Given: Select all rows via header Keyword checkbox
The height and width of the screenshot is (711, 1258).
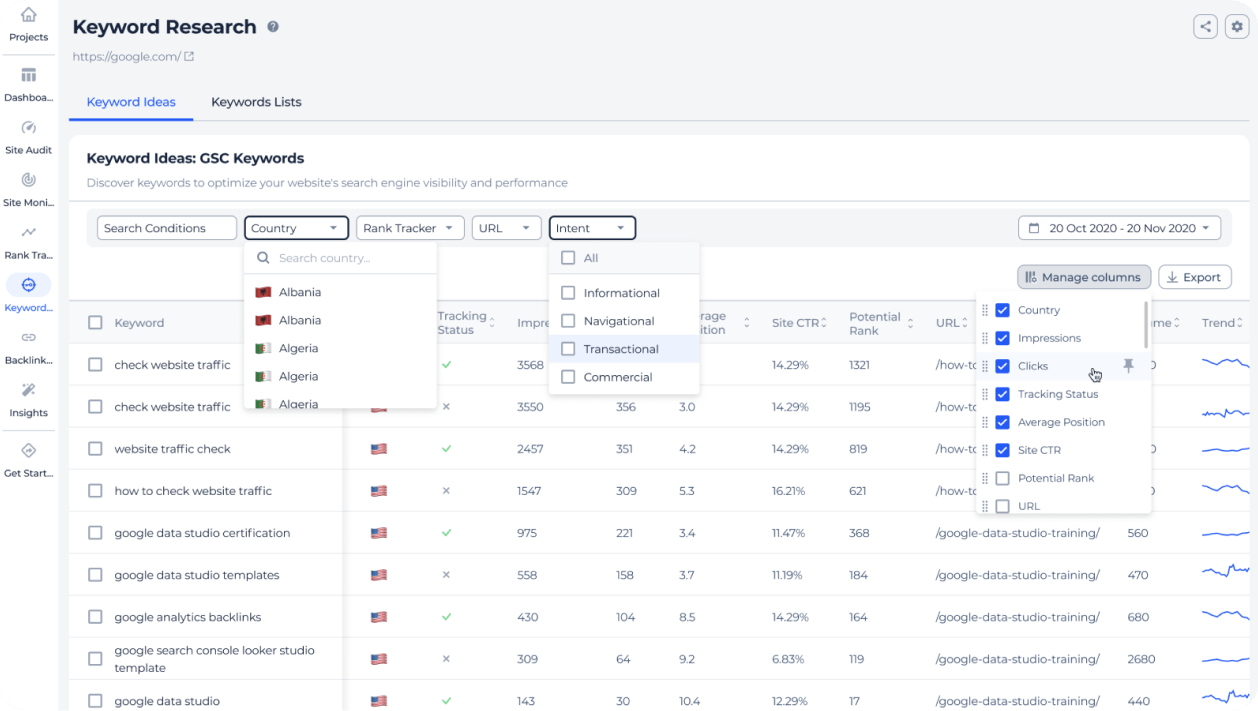Looking at the screenshot, I should pos(95,323).
